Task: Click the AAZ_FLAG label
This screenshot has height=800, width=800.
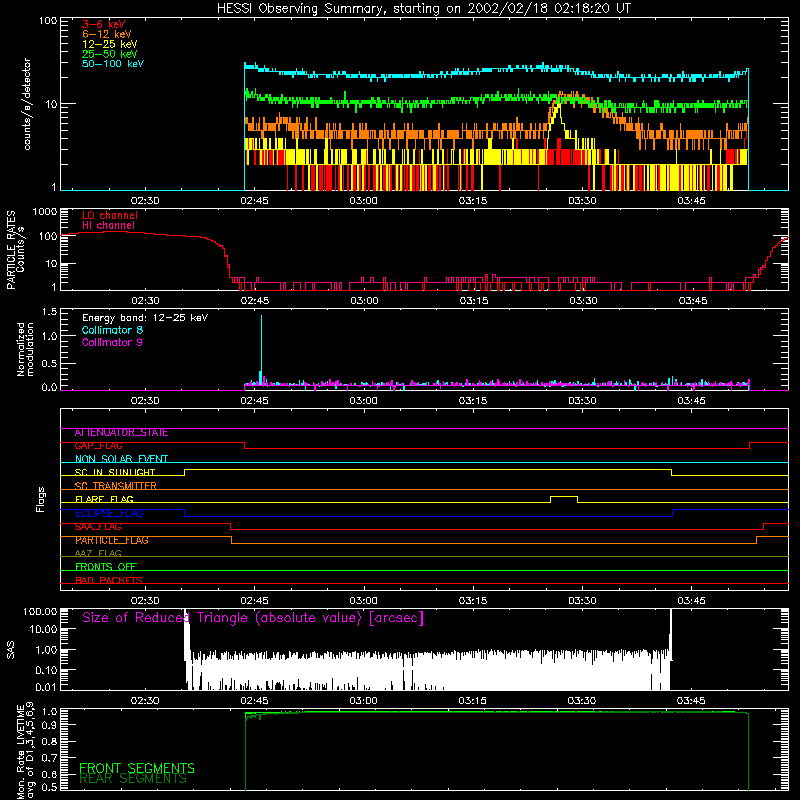Action: (98, 553)
